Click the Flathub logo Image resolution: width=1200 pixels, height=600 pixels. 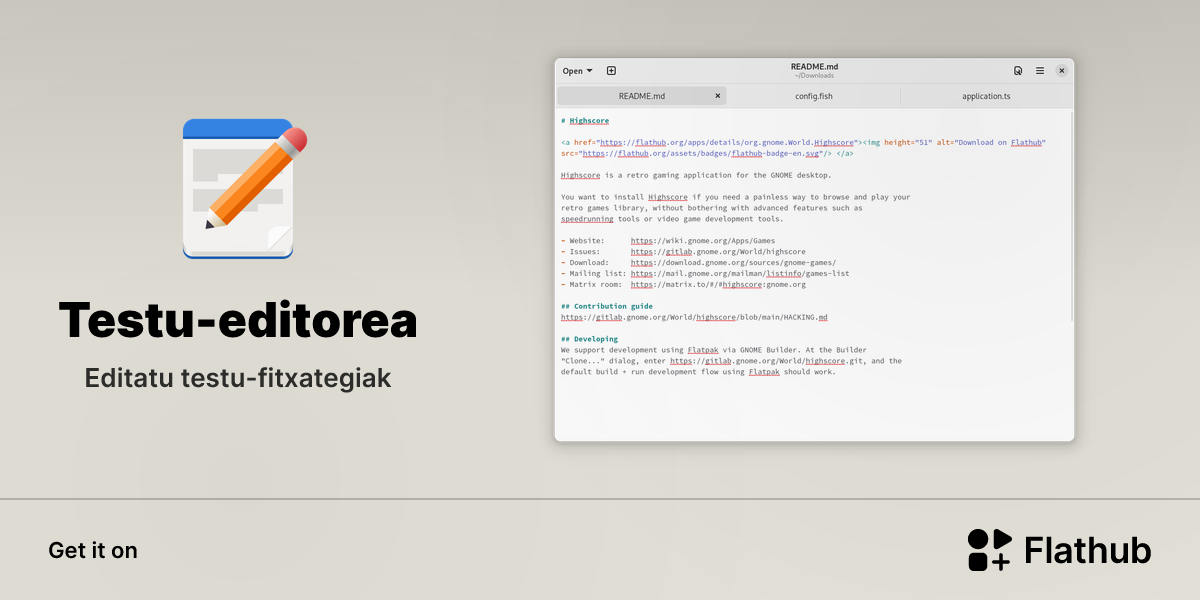(1059, 550)
